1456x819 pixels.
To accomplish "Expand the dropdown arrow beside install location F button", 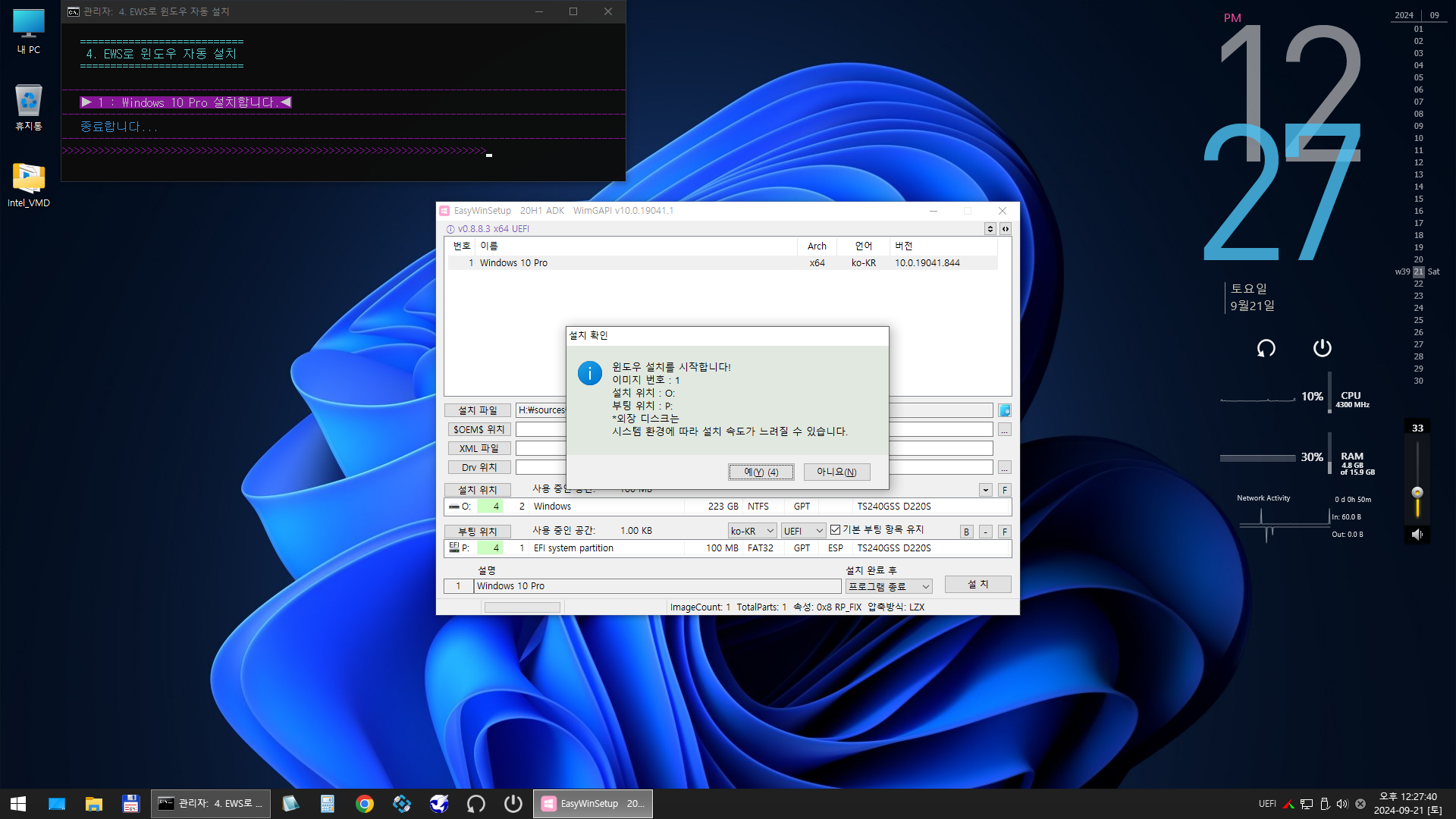I will click(985, 490).
